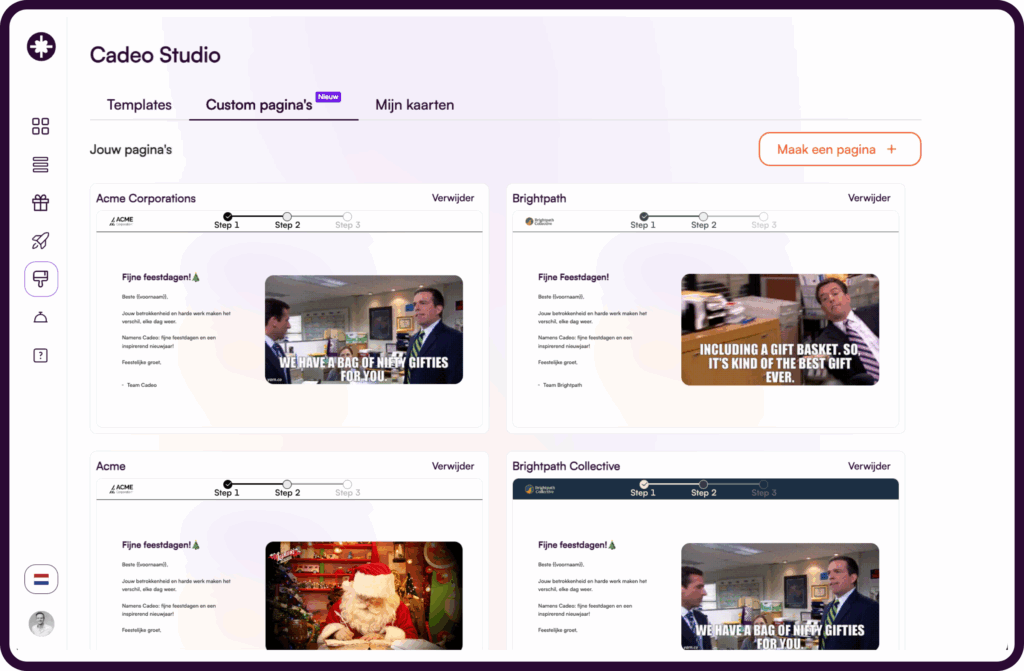1024x671 pixels.
Task: Click the Brightpath Collective logo in dark header
Action: 539,489
